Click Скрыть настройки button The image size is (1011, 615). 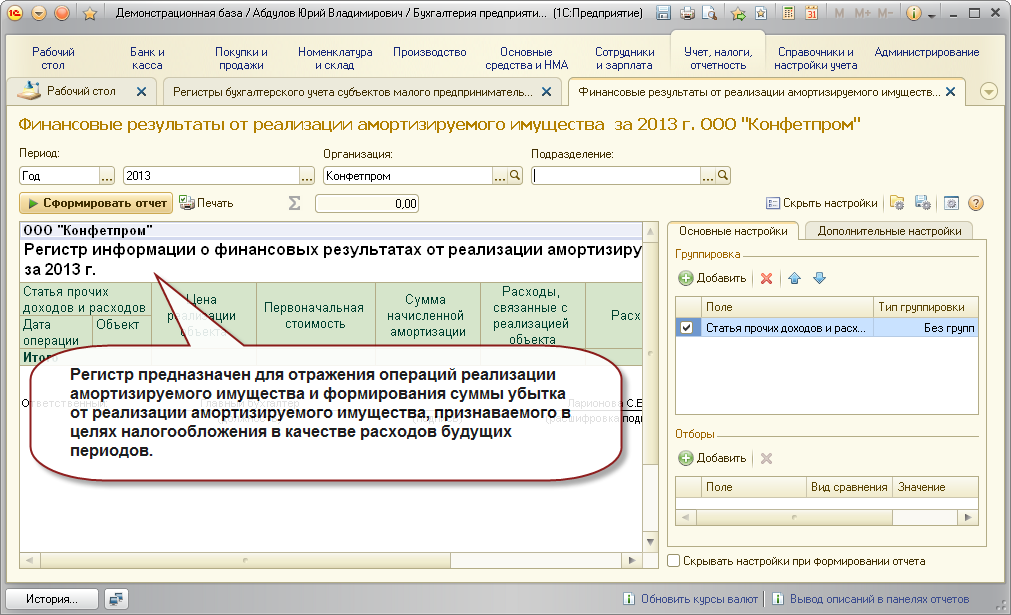[821, 203]
